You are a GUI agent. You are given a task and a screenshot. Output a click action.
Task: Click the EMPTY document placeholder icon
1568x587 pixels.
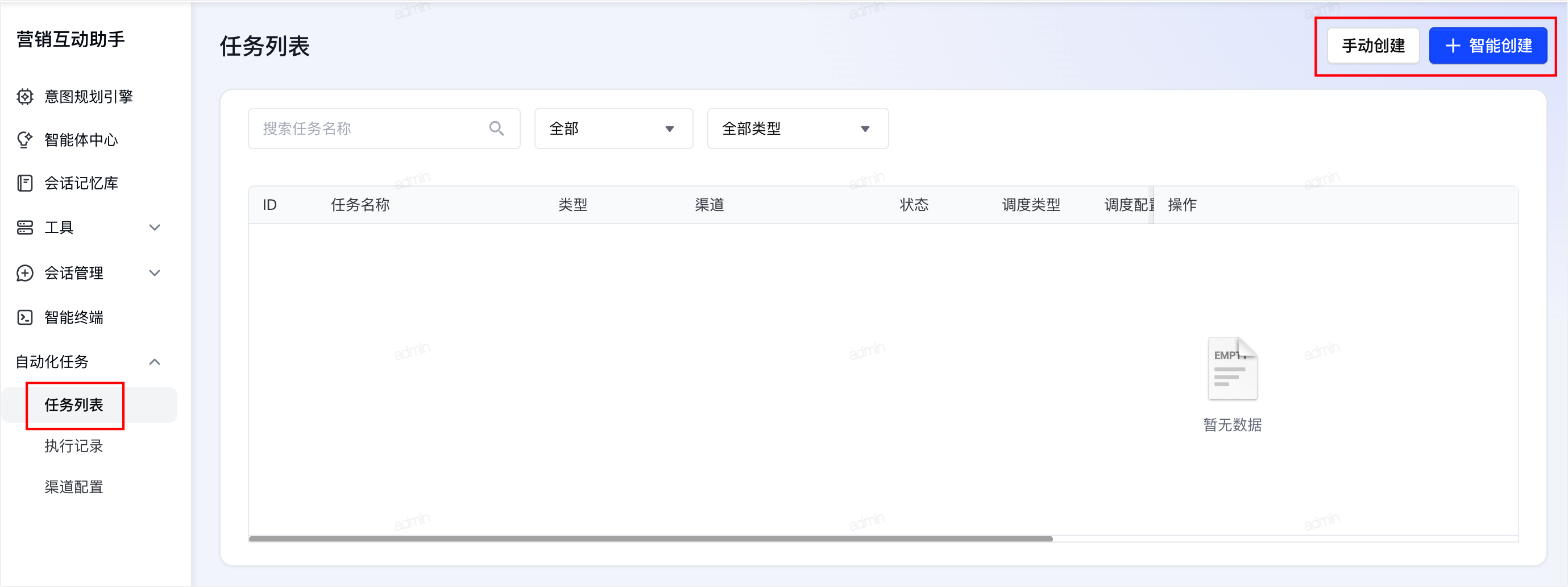click(1233, 369)
